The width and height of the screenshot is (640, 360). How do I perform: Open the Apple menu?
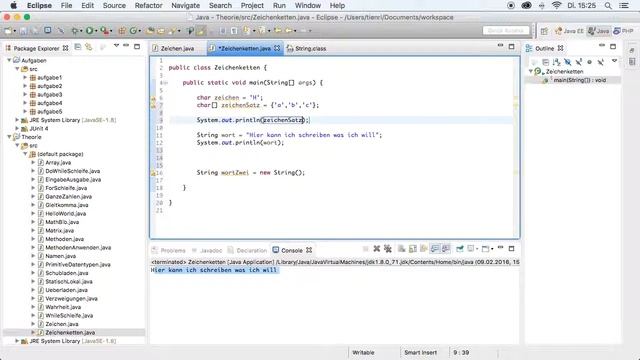click(x=13, y=5)
